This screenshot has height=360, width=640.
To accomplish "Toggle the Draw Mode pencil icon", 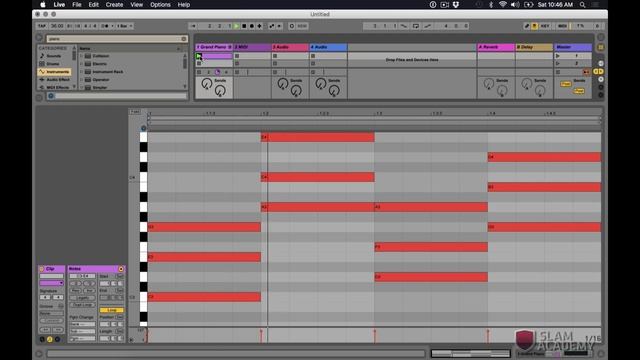I will click(x=527, y=26).
